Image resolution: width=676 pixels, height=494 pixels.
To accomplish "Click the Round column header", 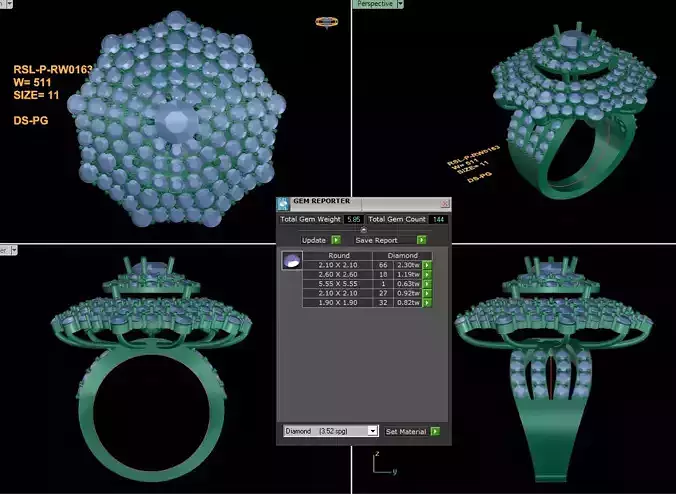I will pos(338,255).
